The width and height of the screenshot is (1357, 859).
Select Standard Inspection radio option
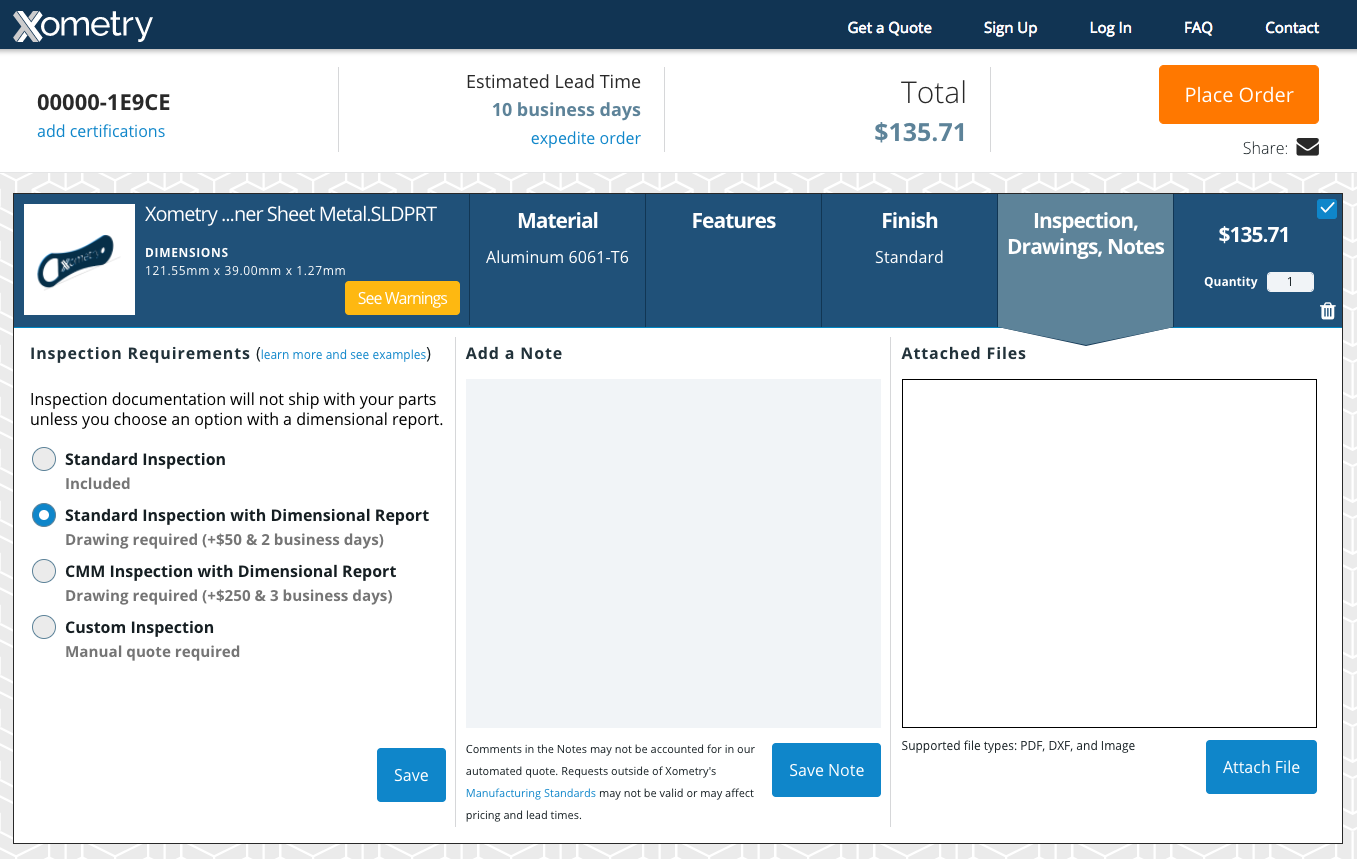click(x=44, y=459)
